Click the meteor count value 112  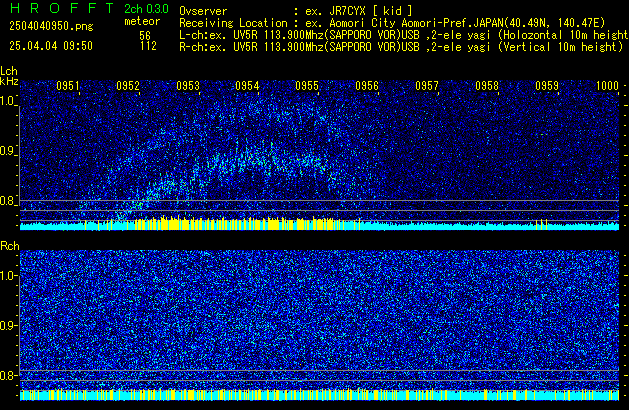pos(148,46)
